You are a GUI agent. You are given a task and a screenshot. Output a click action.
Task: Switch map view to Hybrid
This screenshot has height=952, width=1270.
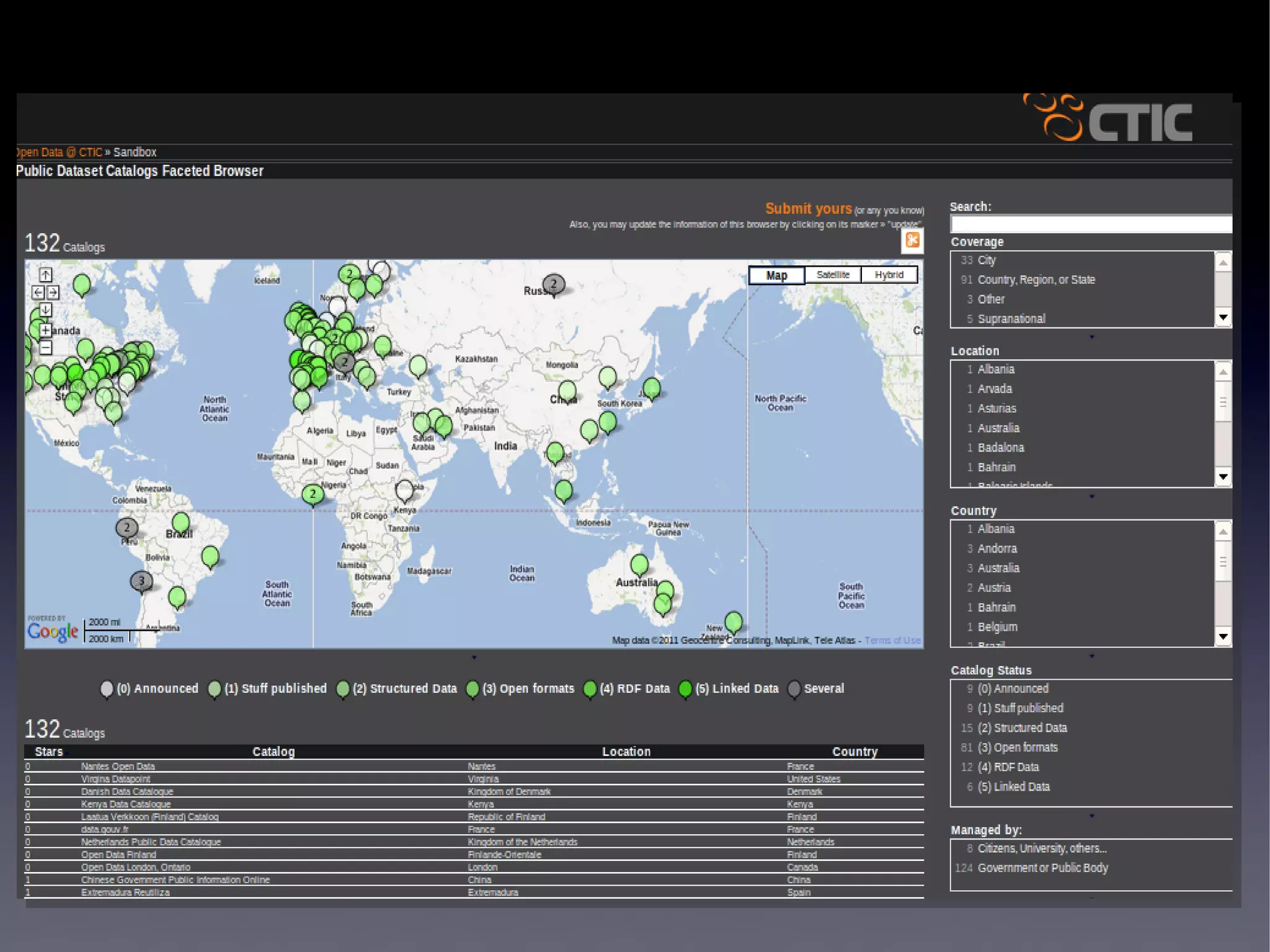click(889, 275)
